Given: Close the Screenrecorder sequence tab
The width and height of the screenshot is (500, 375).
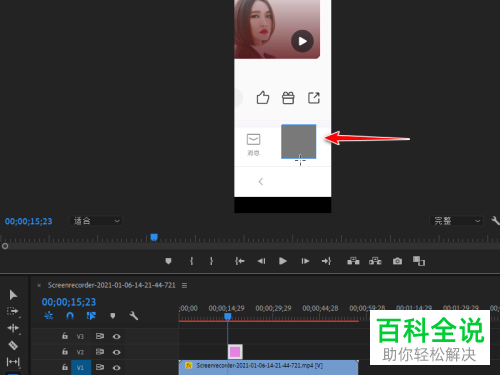Looking at the screenshot, I should click(39, 285).
